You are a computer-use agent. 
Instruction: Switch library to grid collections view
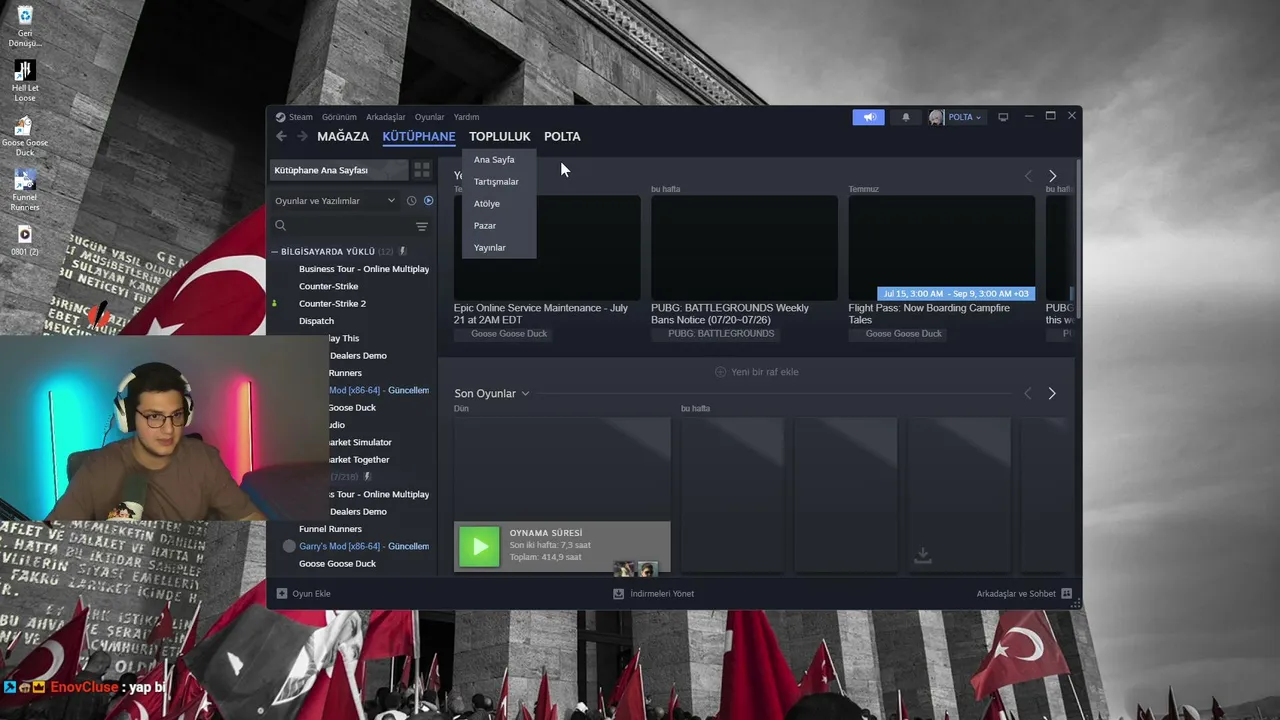click(x=422, y=170)
